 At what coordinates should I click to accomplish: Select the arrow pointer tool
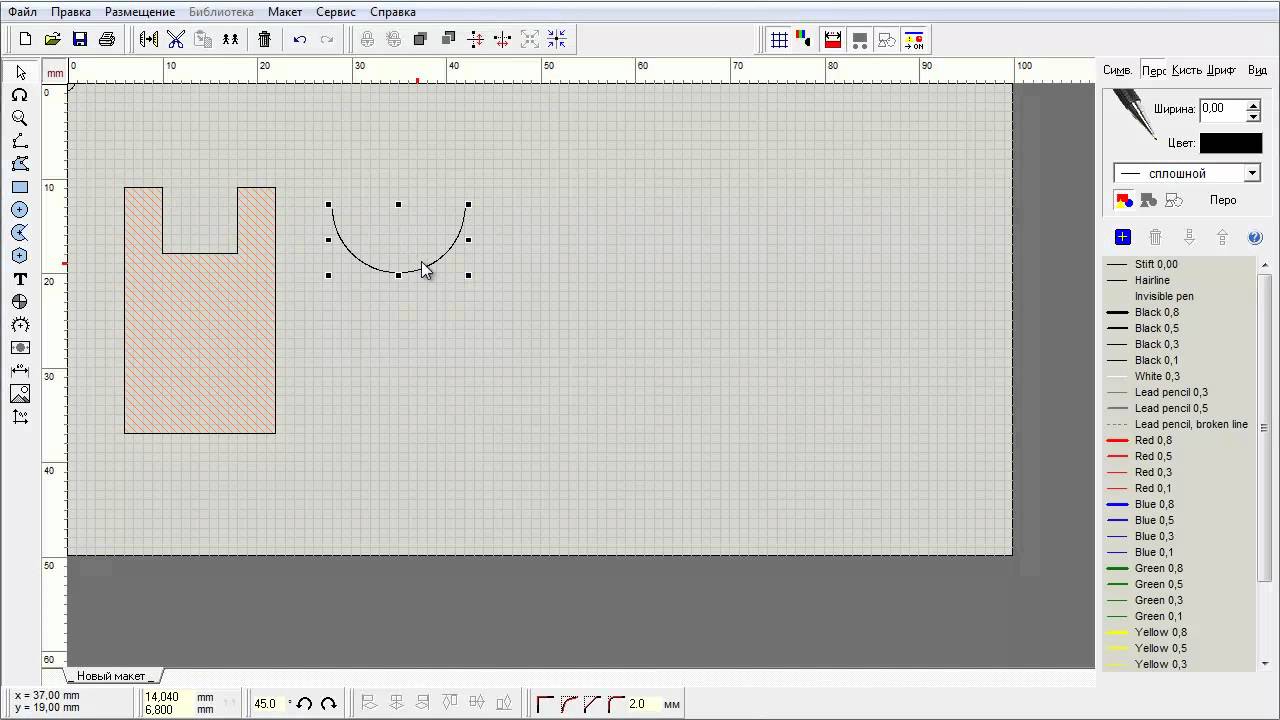(20, 72)
